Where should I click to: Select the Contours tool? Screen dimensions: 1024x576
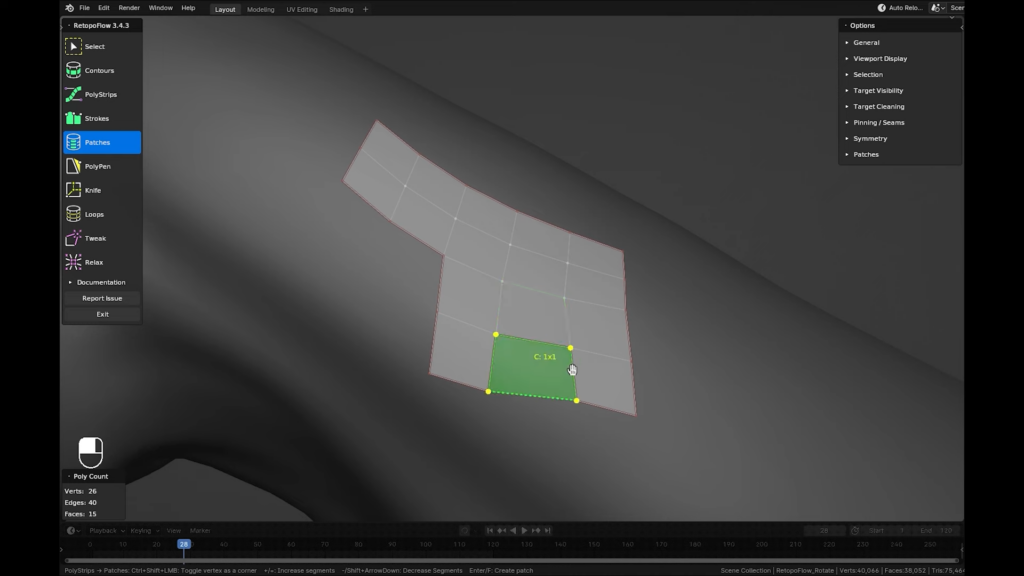click(99, 70)
